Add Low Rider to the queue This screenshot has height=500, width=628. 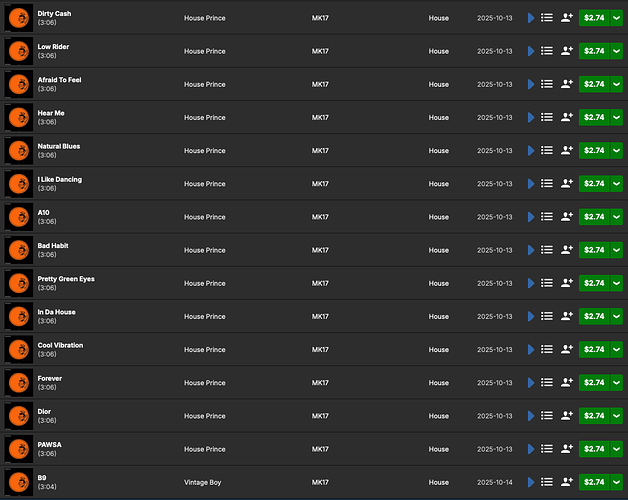547,51
